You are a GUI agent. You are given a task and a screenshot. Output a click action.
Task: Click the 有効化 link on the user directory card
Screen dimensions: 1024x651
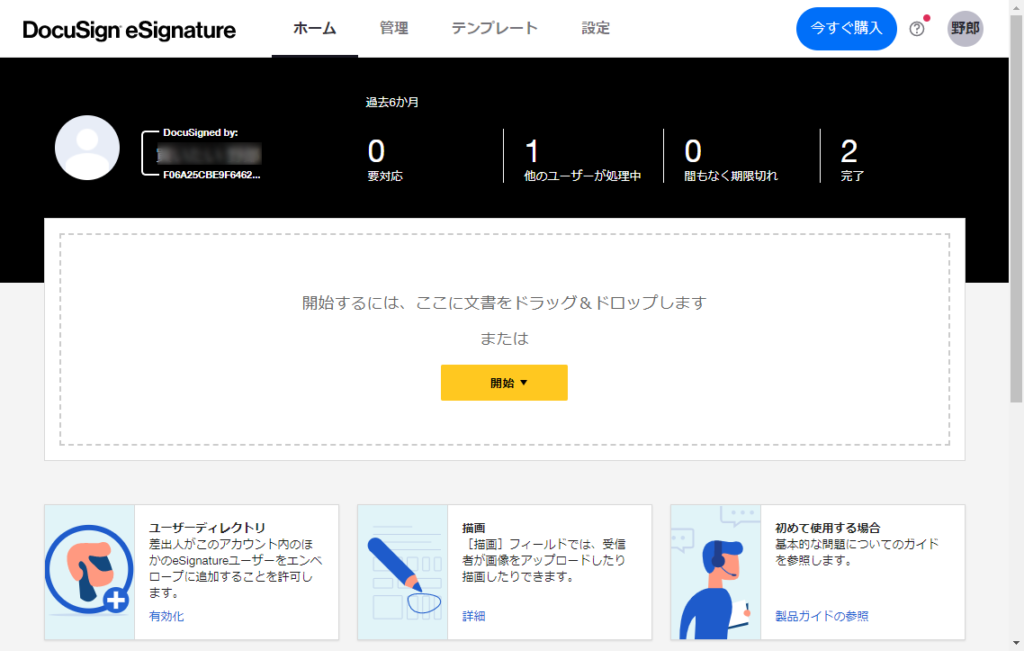pos(167,616)
